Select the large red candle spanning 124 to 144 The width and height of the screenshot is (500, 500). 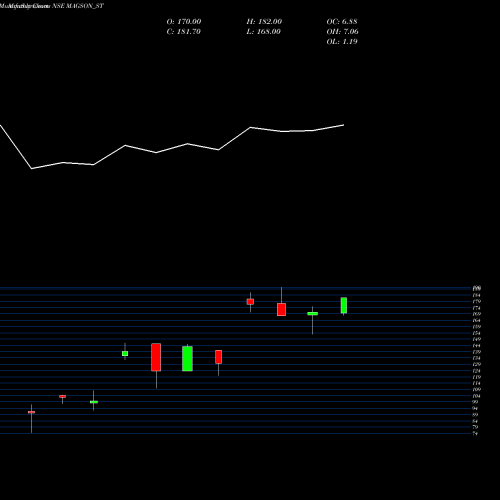(x=156, y=357)
